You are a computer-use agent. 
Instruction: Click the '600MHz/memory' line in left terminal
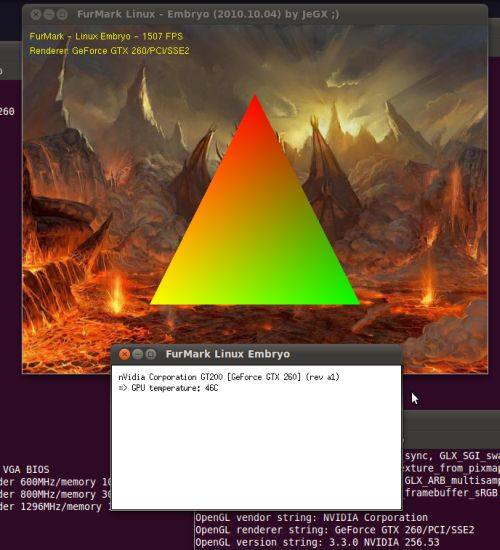point(55,482)
